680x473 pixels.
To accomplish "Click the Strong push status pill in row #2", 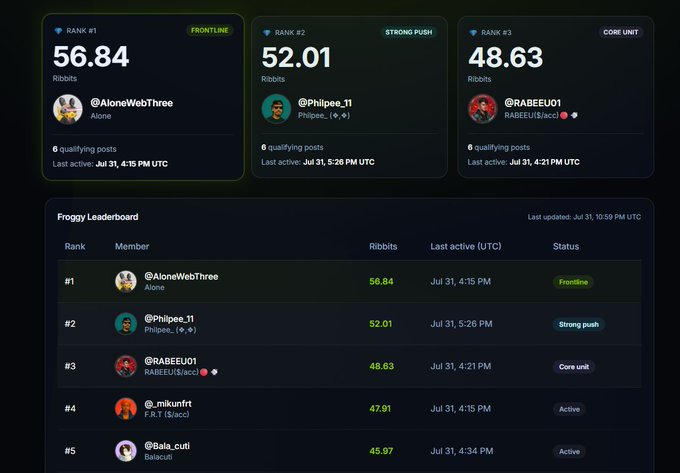I will point(579,324).
